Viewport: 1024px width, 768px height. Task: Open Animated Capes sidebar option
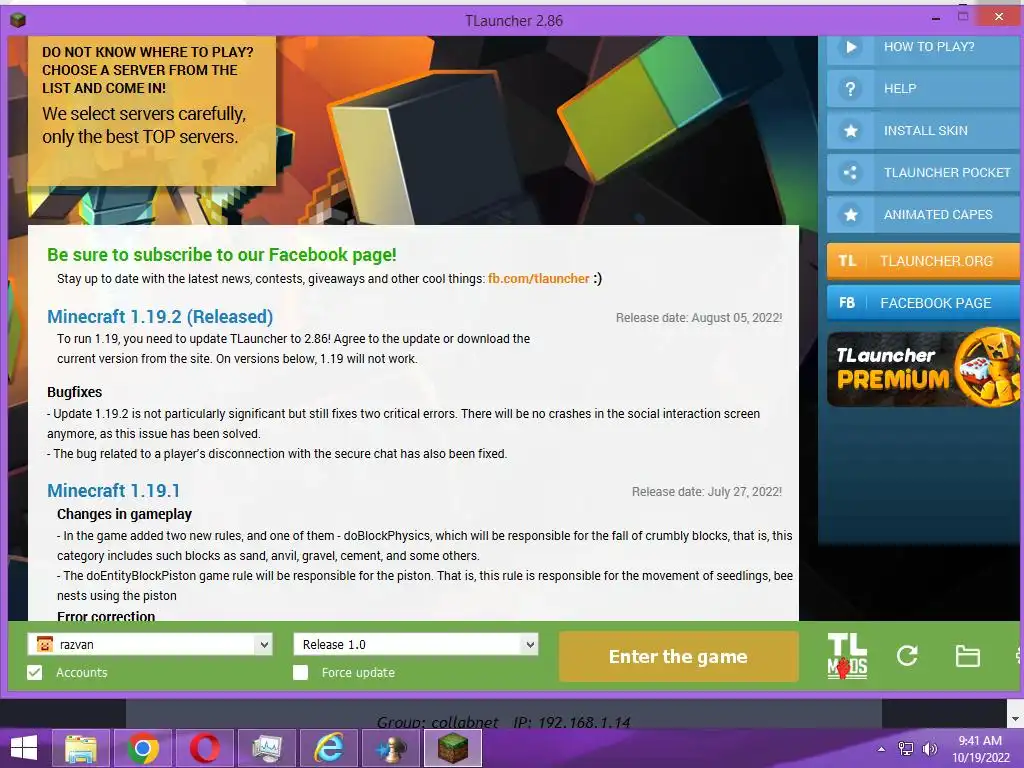(x=923, y=215)
